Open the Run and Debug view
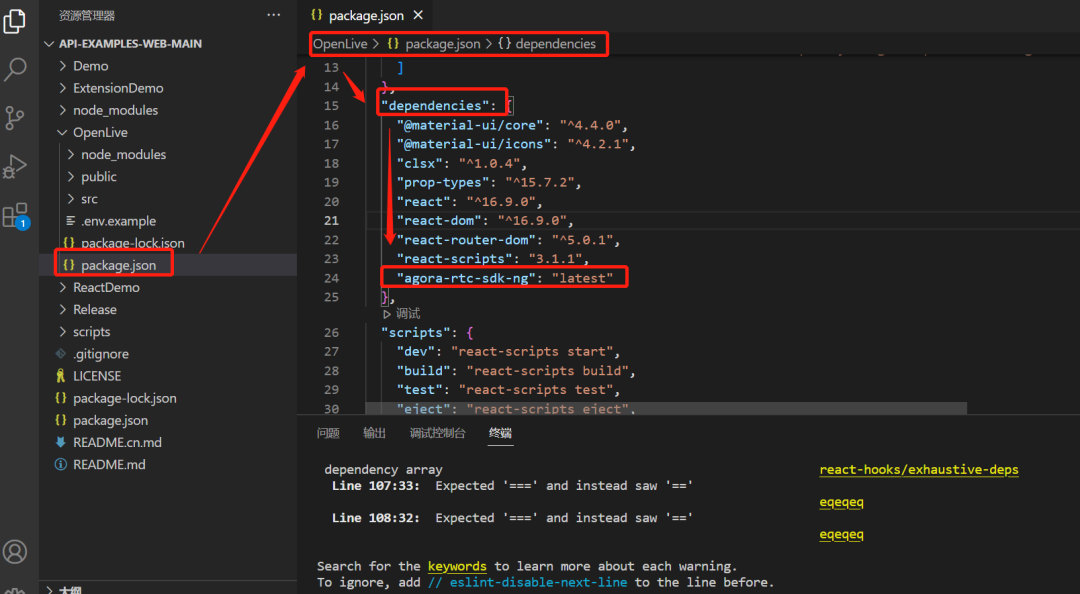 point(14,166)
